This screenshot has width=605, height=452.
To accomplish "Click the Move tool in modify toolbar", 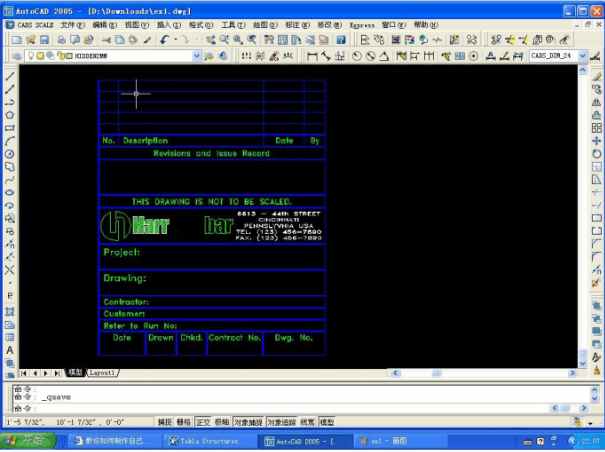I will (597, 141).
